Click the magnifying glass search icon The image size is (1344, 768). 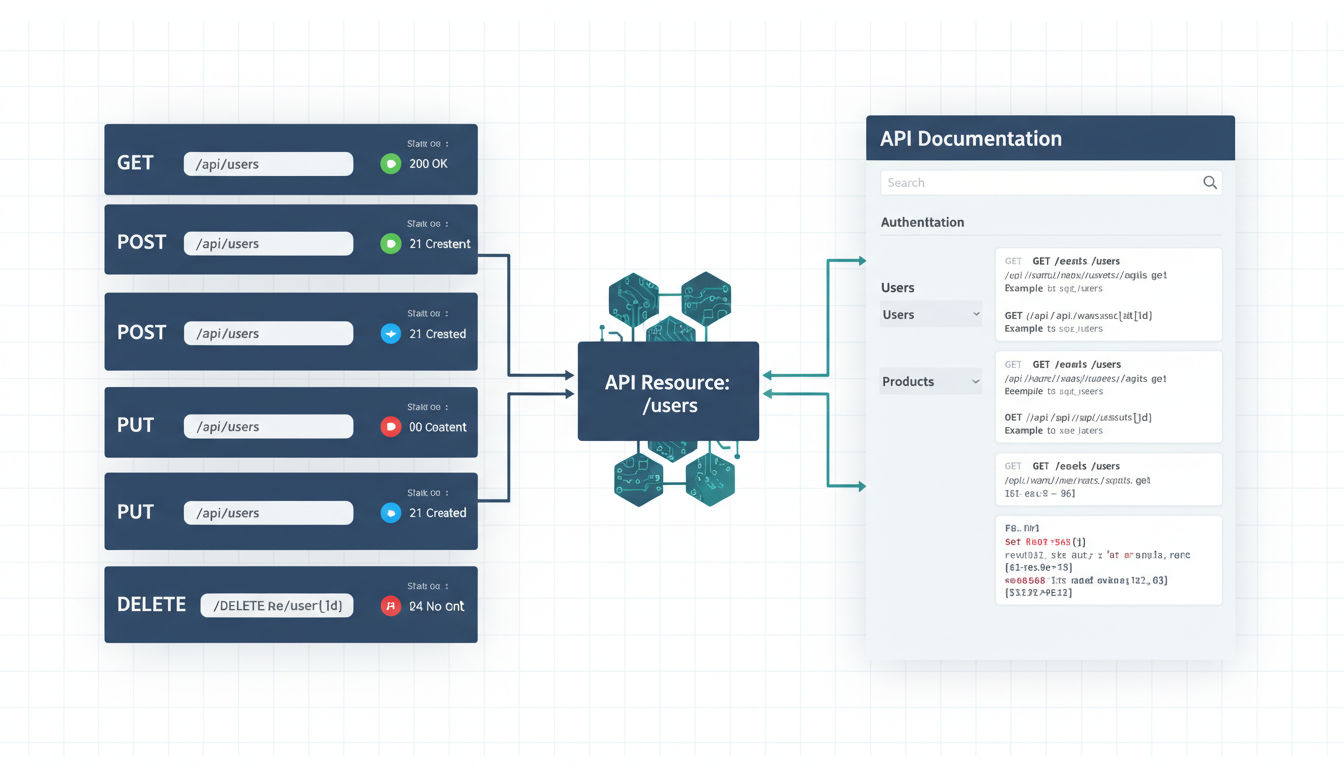1209,182
